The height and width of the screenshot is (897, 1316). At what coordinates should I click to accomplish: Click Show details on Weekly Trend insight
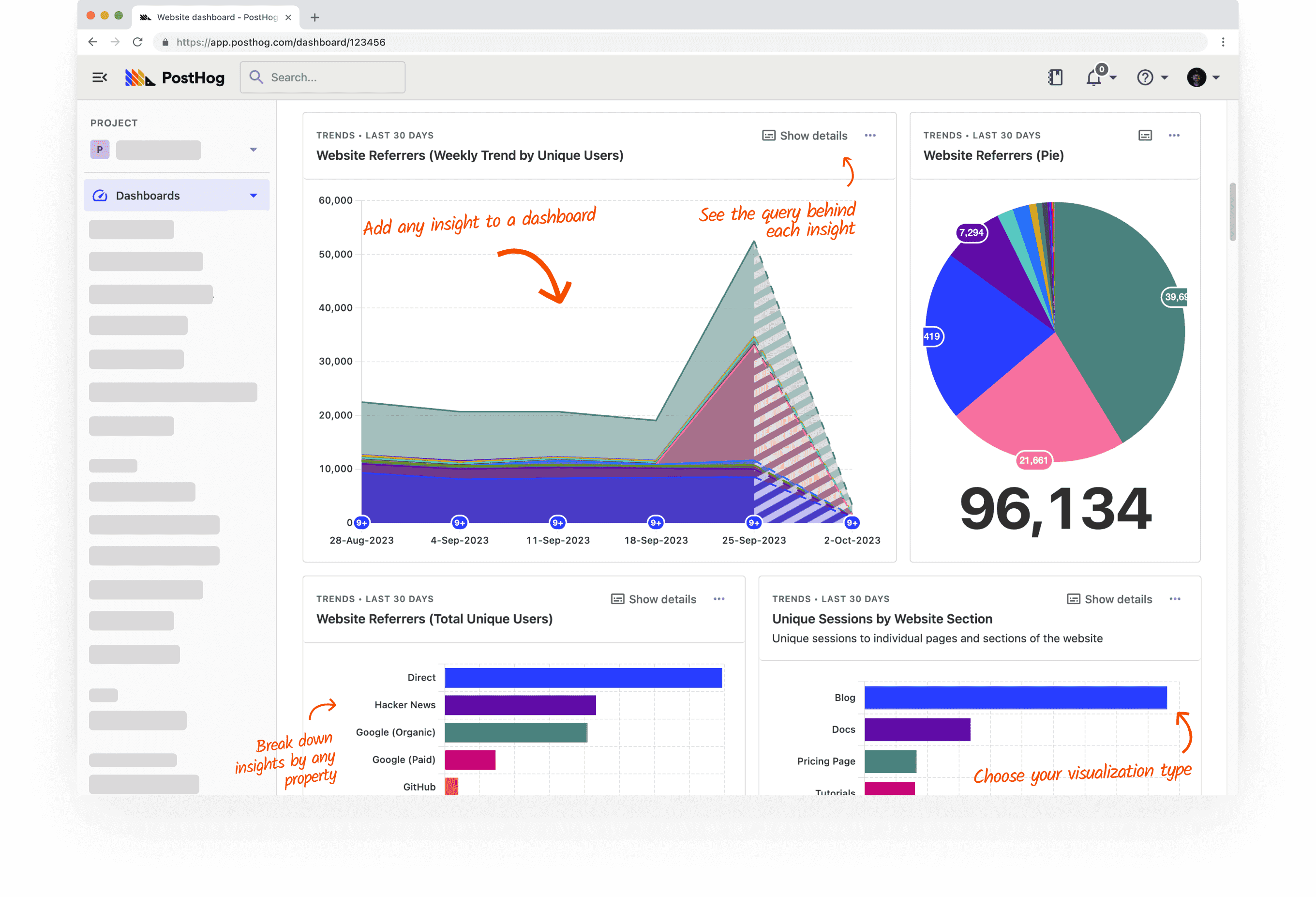(x=806, y=135)
